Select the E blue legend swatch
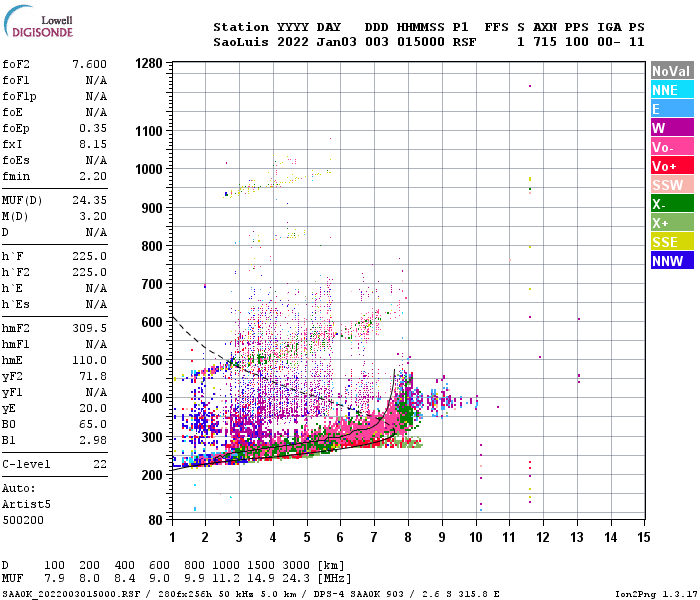This screenshot has width=700, height=600. [672, 109]
